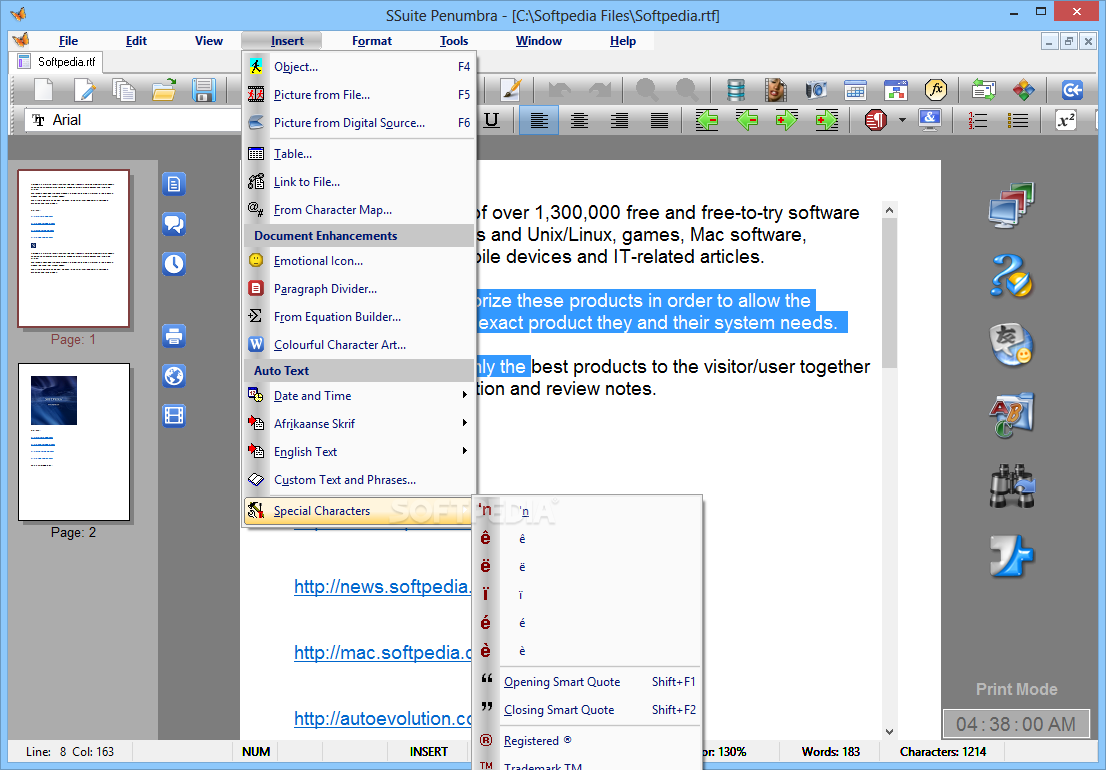Click the monitor ampersand toolbar icon

[x=930, y=121]
